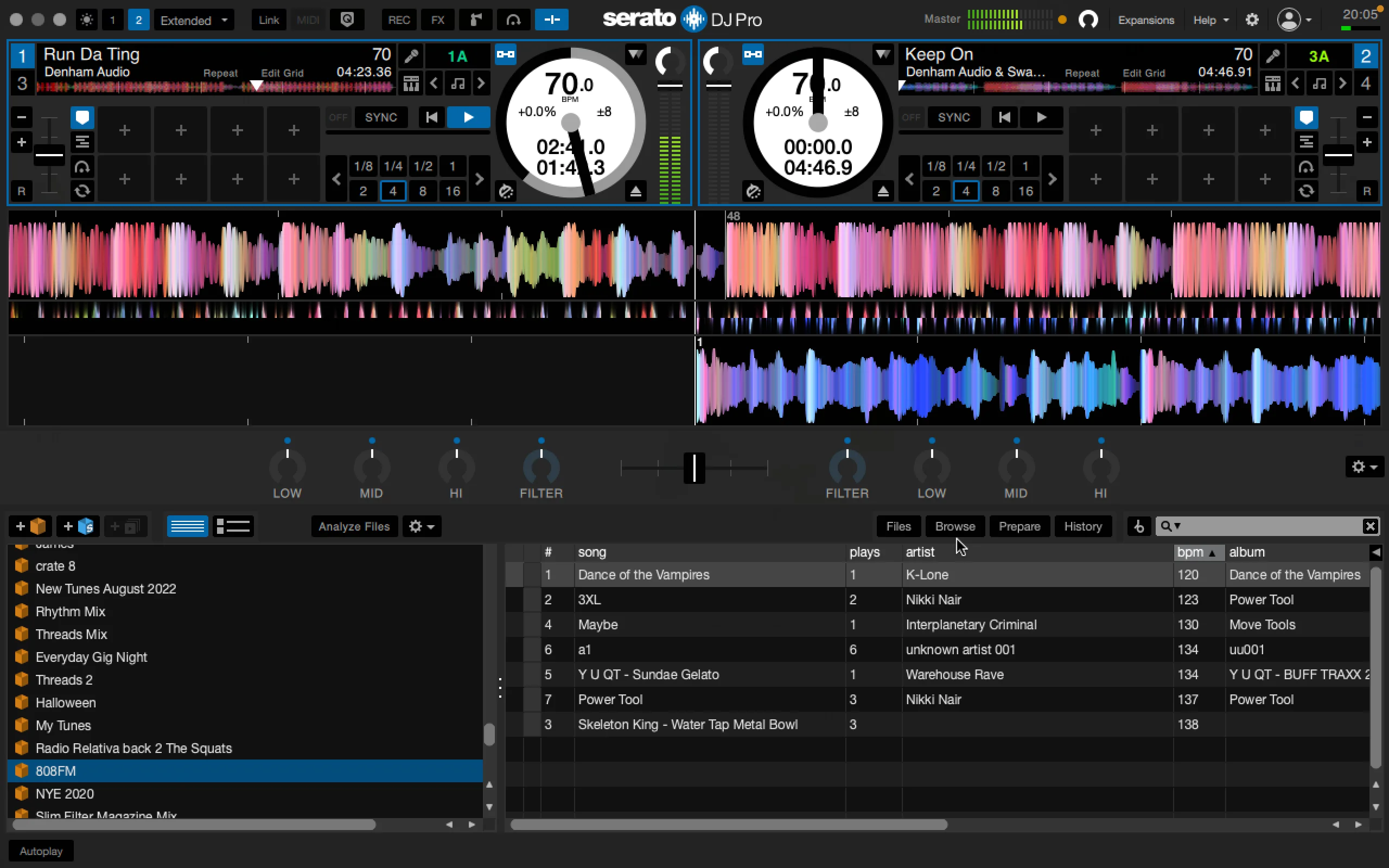Select the 808FM crate in the library
The height and width of the screenshot is (868, 1389).
tap(56, 770)
